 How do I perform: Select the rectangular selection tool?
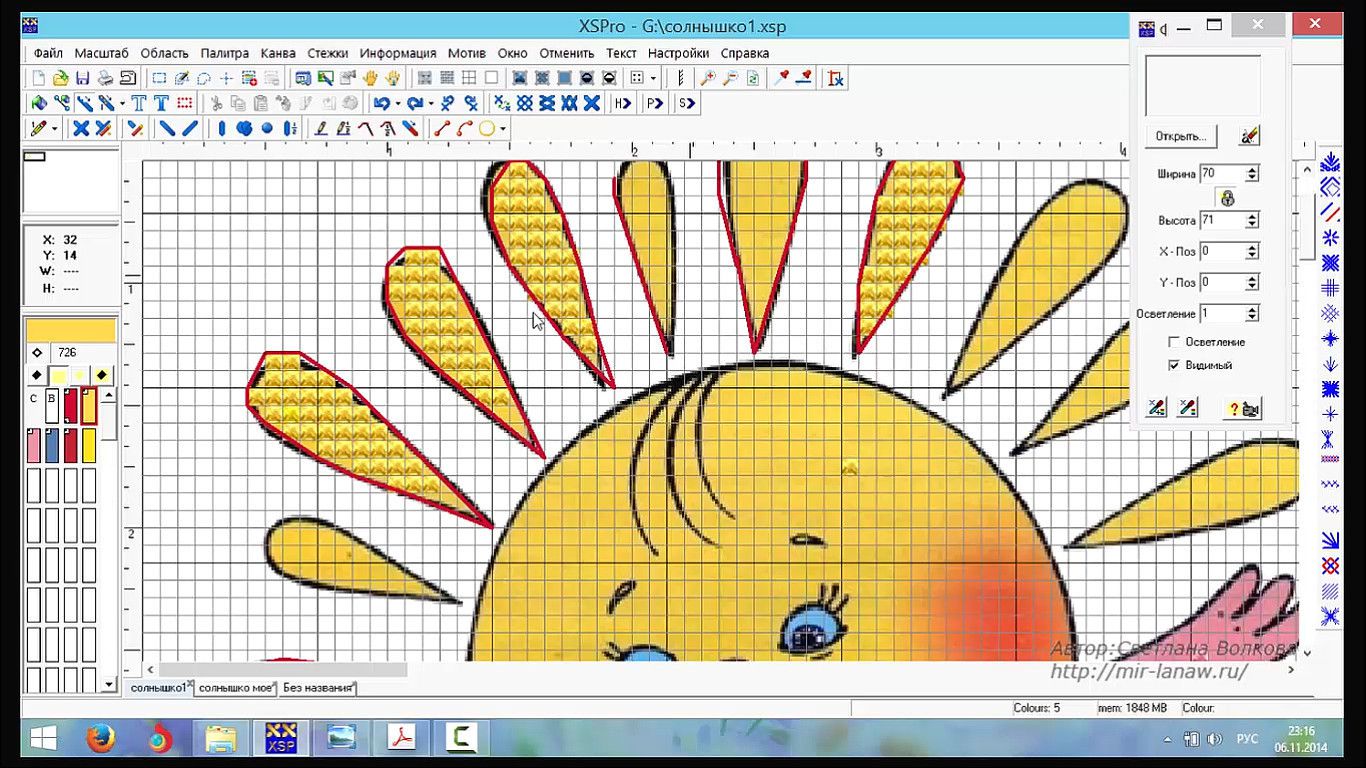(159, 78)
